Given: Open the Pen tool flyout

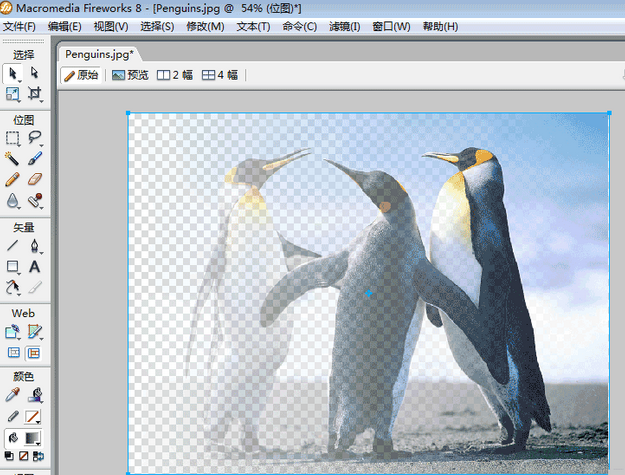Looking at the screenshot, I should [35, 246].
